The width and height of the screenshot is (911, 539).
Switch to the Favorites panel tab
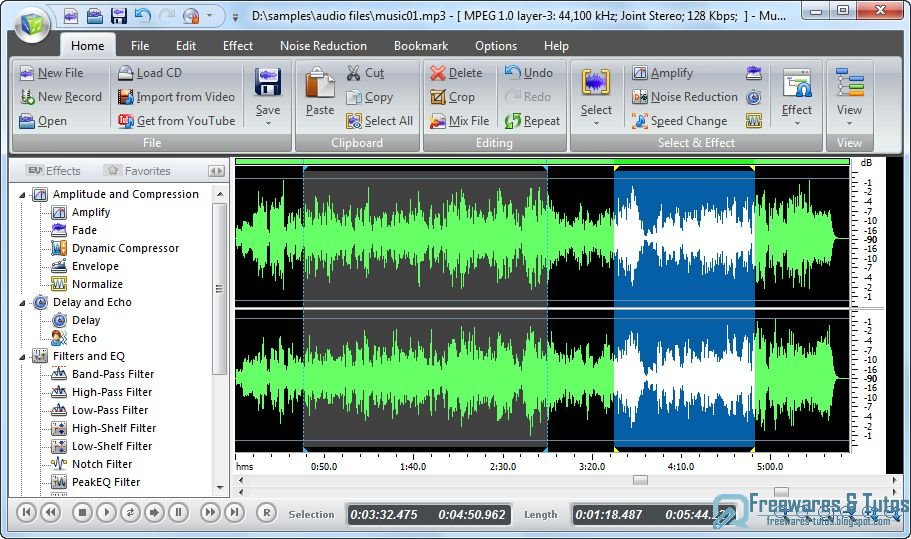coord(138,171)
